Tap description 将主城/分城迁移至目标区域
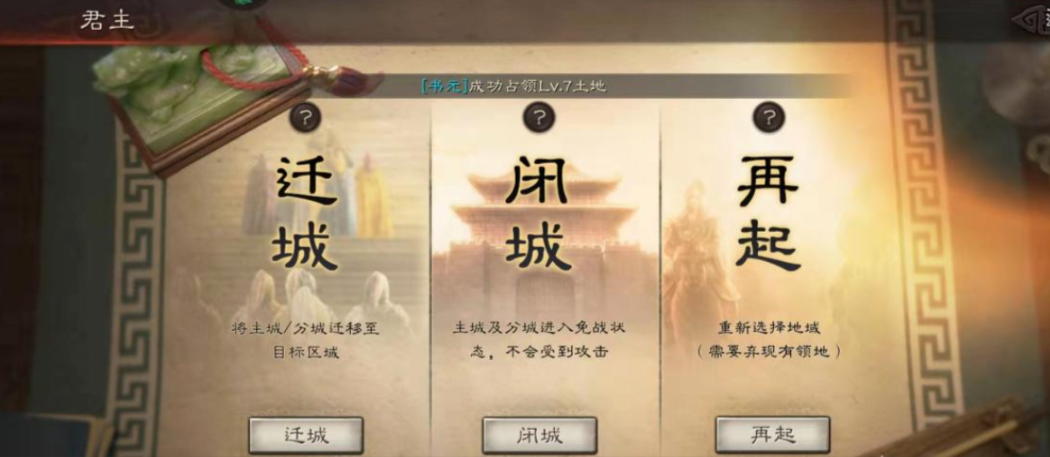 305,340
